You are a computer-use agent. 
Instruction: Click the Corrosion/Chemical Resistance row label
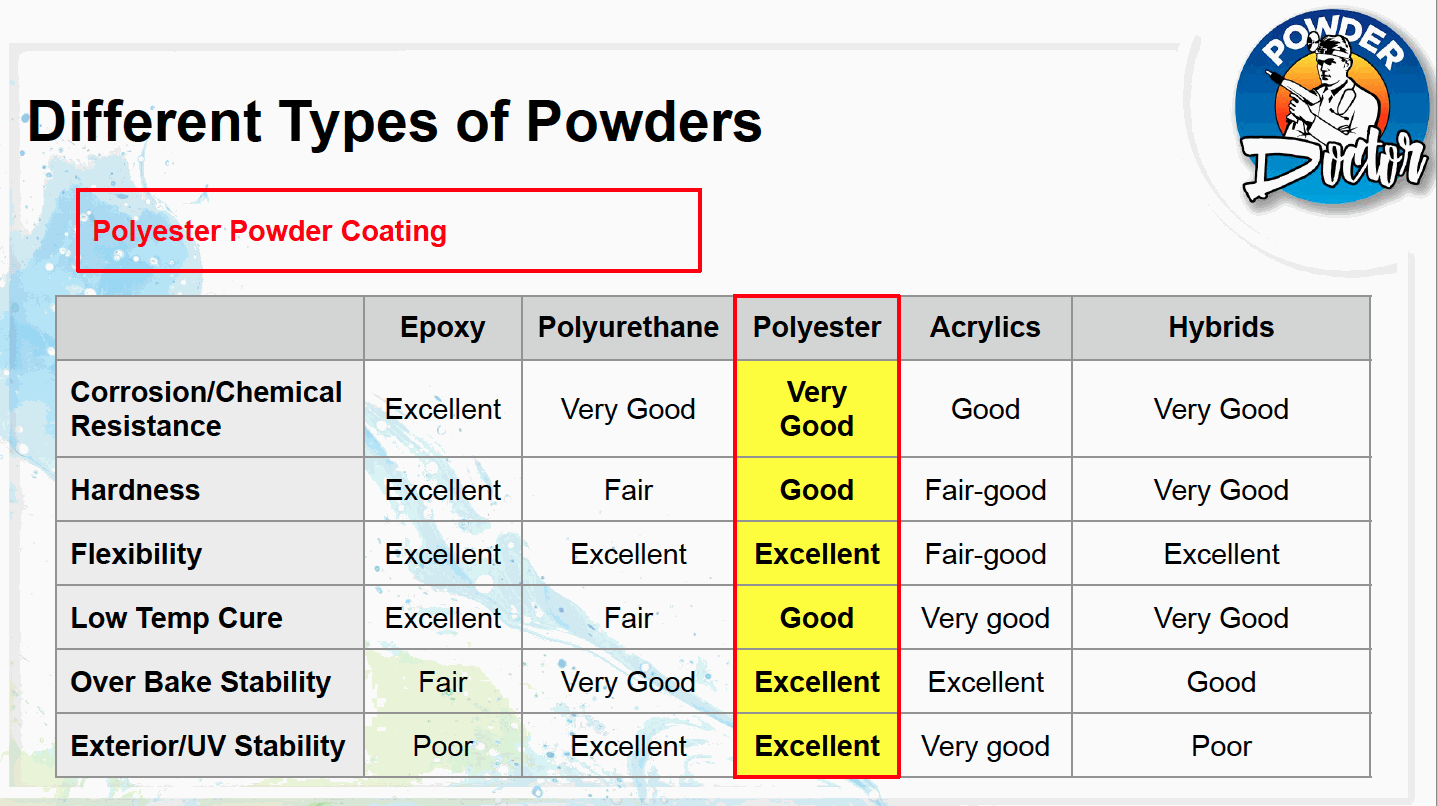coord(207,409)
